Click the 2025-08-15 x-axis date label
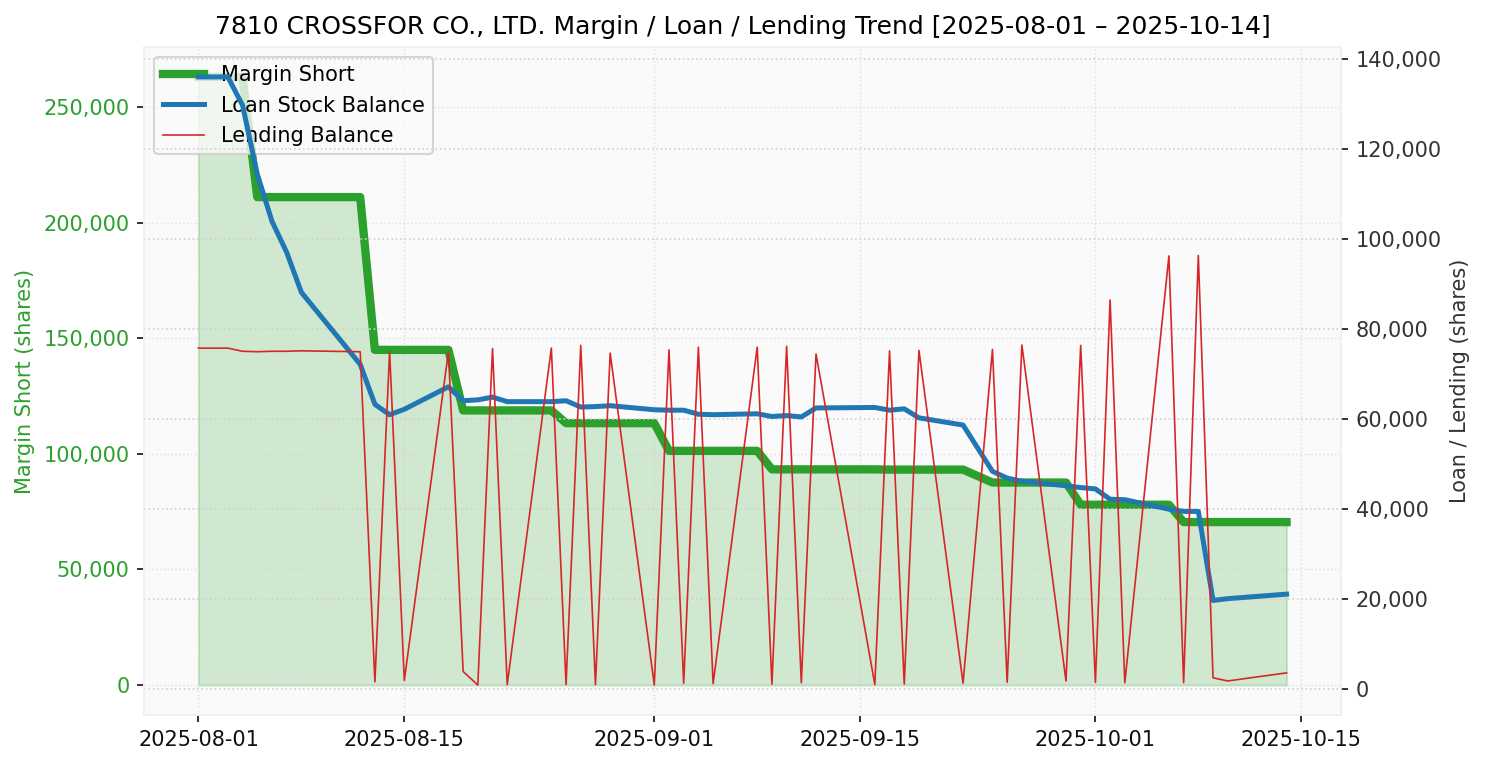This screenshot has width=1485, height=765. point(404,739)
